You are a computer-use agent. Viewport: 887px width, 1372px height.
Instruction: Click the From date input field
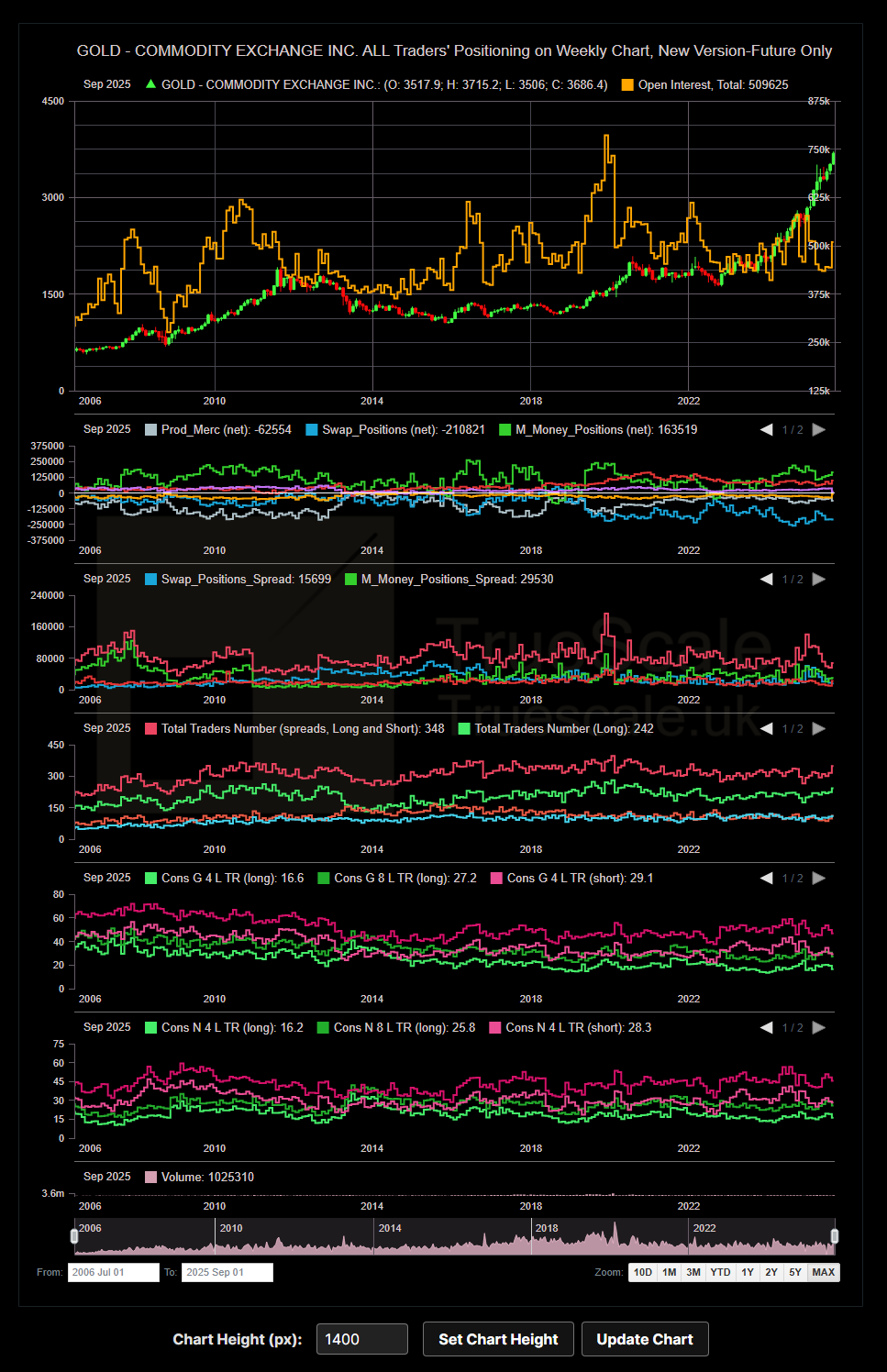tap(113, 1272)
